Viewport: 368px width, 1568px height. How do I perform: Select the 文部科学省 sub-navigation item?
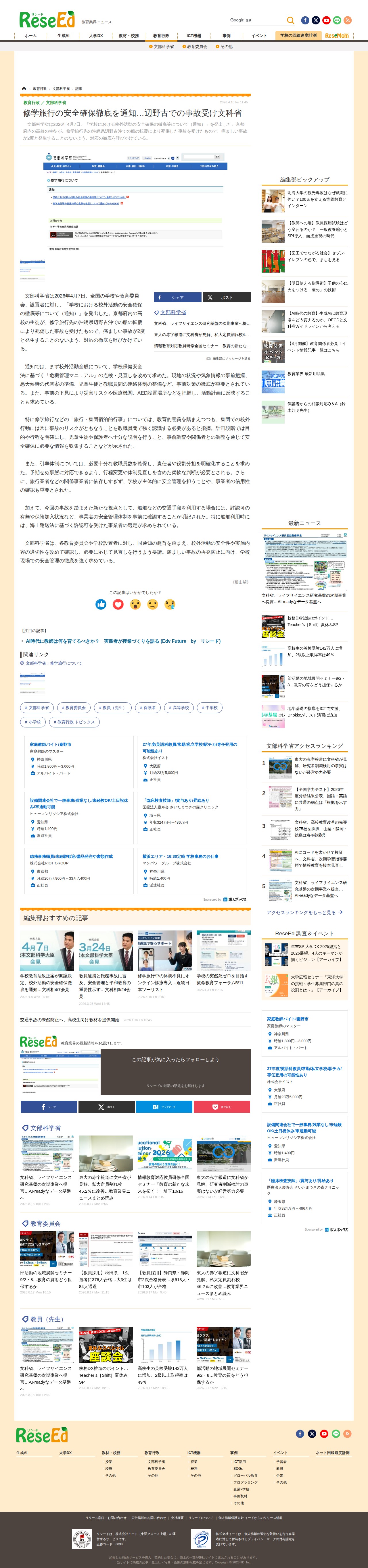pos(162,47)
